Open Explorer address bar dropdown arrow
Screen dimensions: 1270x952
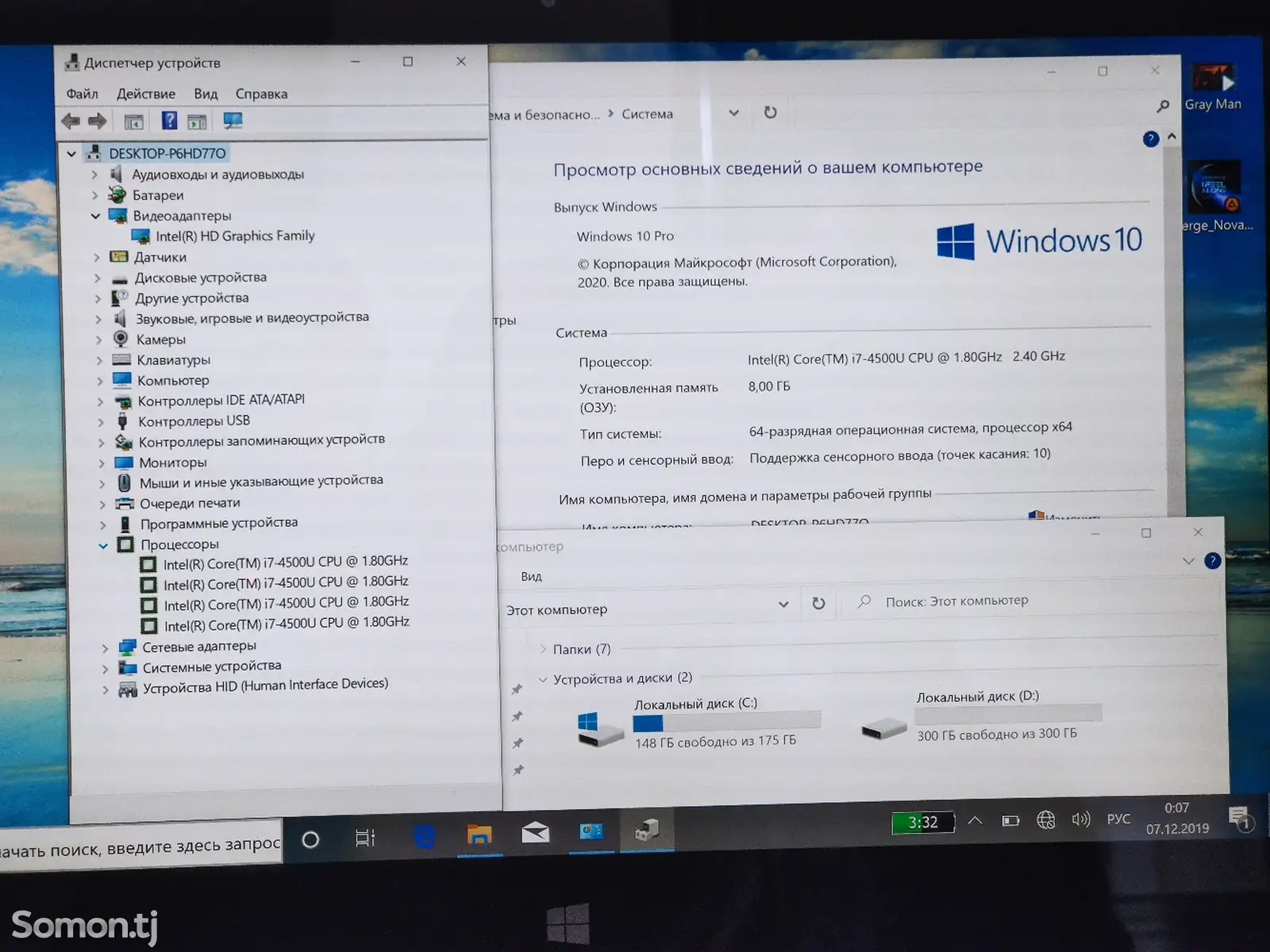pos(783,605)
